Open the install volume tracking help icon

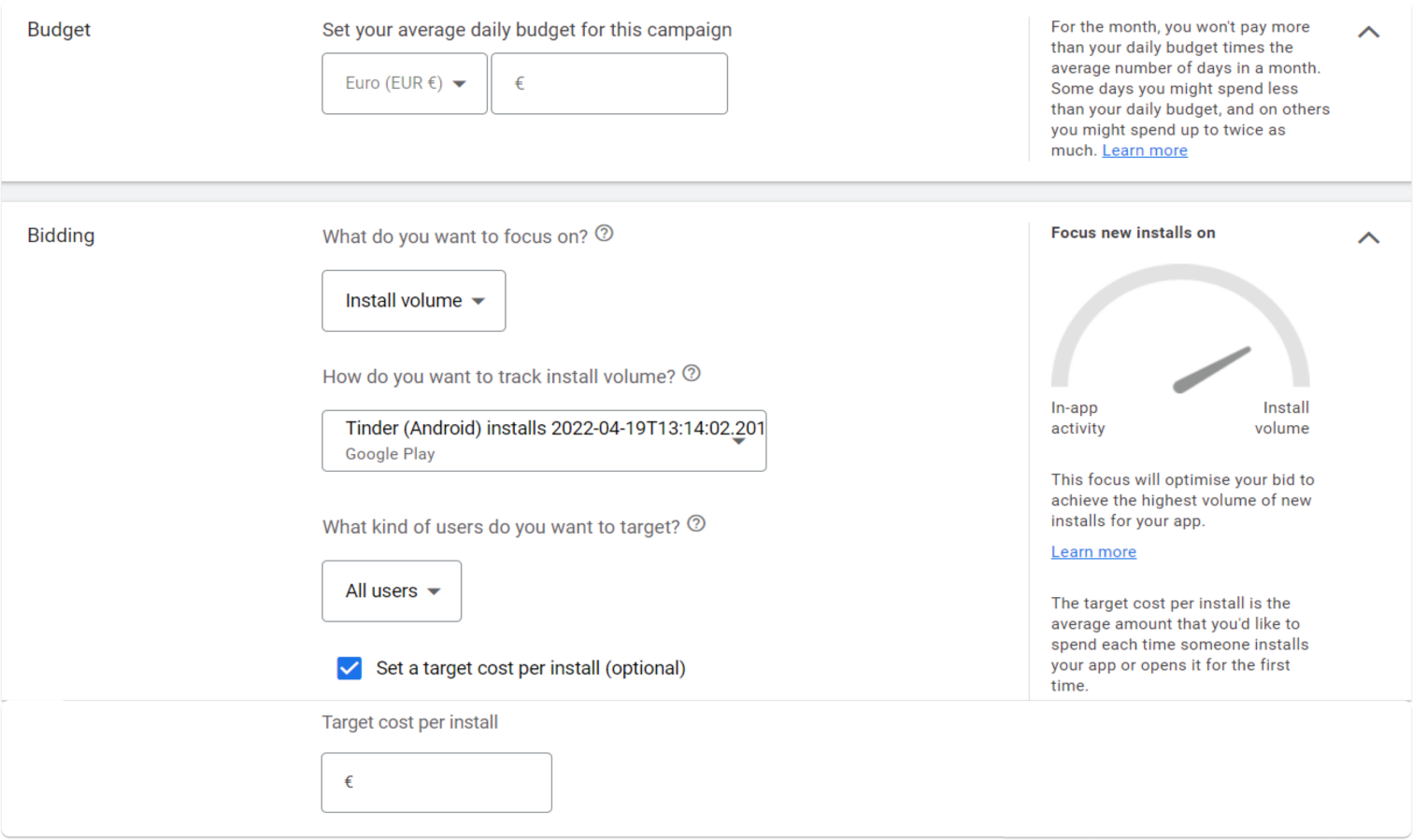(692, 373)
